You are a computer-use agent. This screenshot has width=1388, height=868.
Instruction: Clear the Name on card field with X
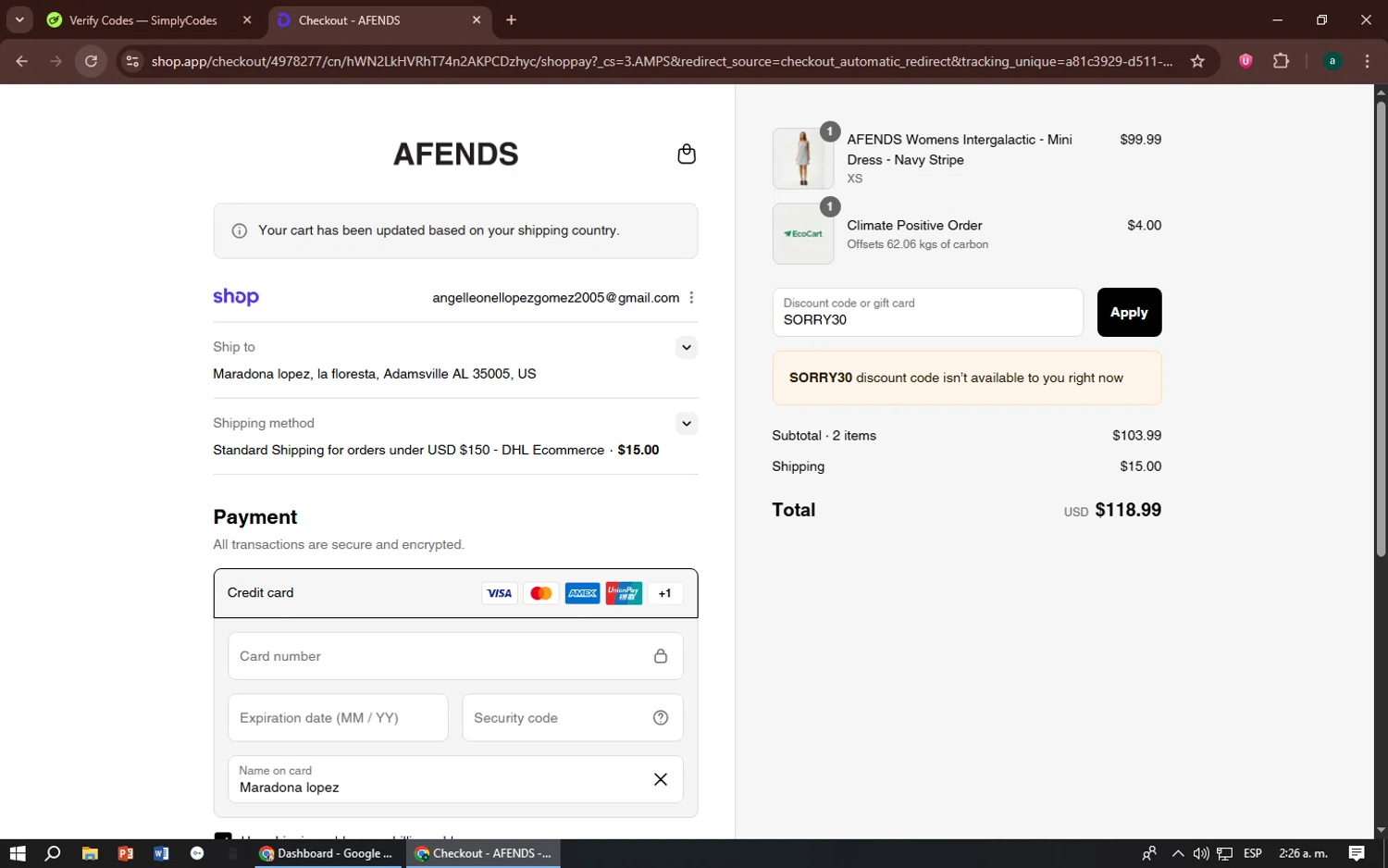(660, 779)
